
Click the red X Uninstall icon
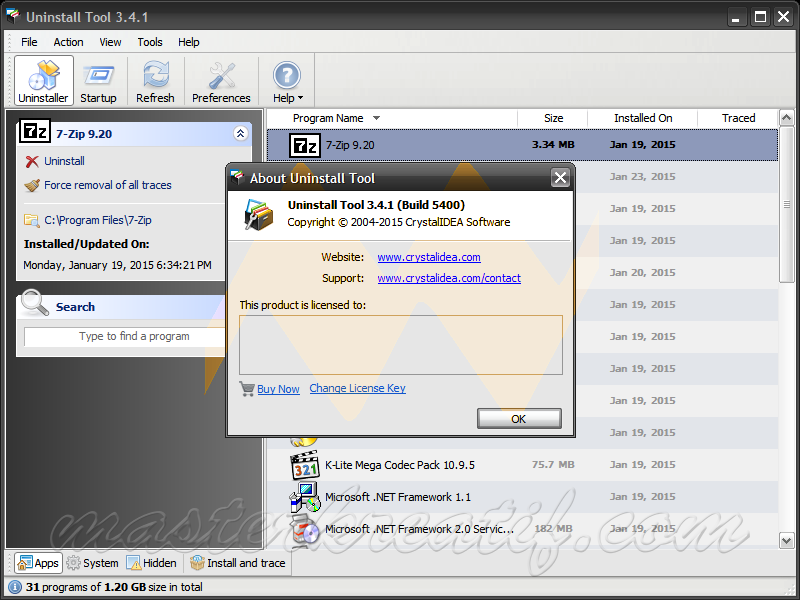(32, 162)
